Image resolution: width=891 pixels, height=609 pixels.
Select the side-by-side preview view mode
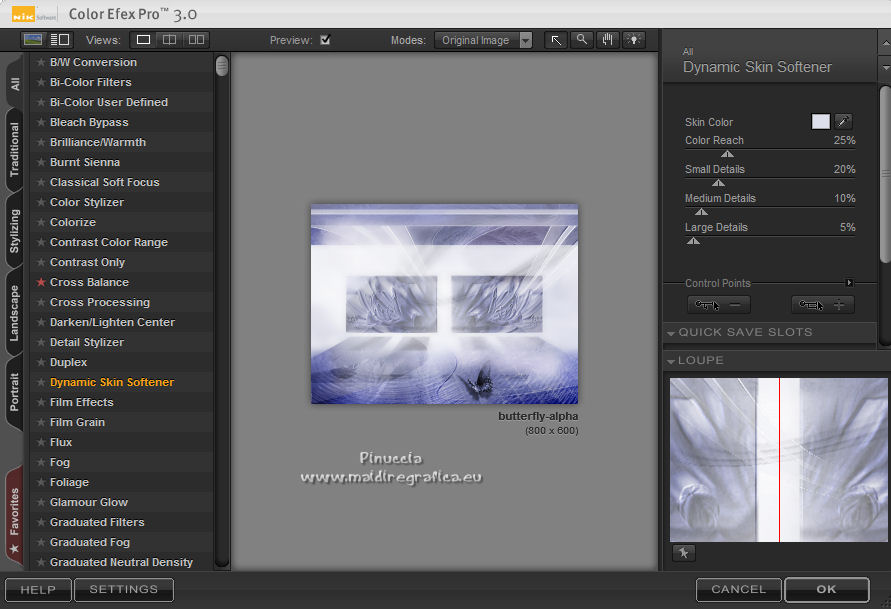196,40
